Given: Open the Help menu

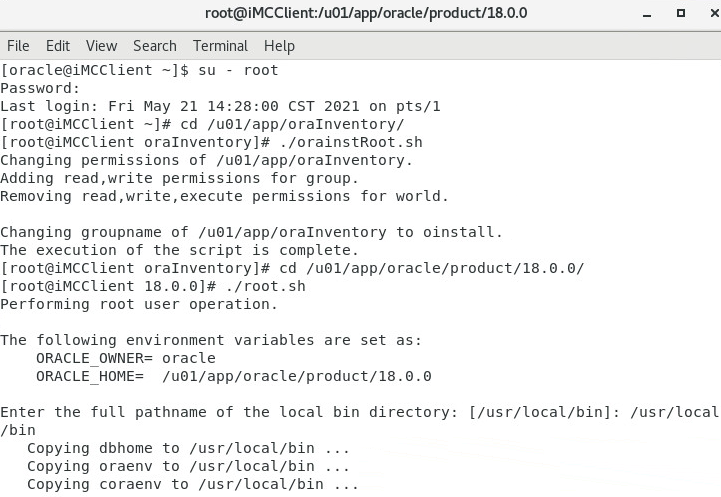Looking at the screenshot, I should [279, 46].
